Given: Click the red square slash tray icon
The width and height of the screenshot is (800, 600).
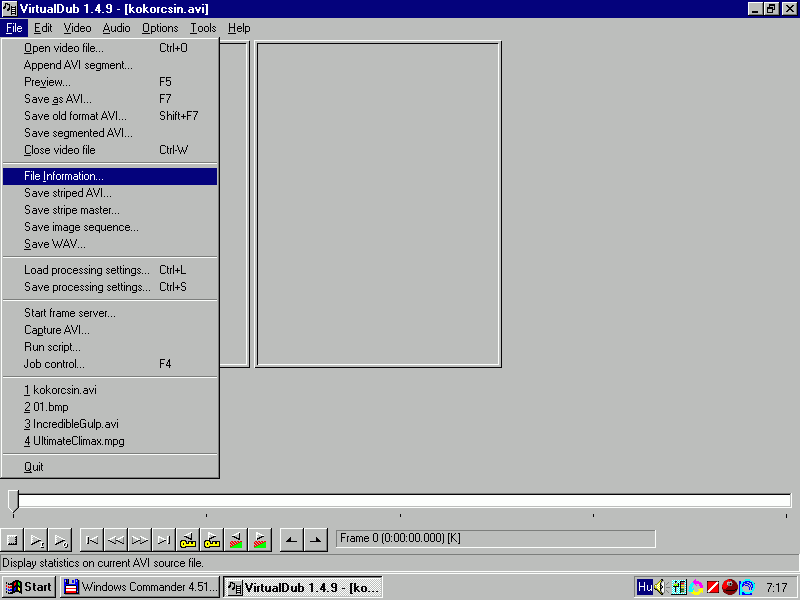Looking at the screenshot, I should click(713, 587).
